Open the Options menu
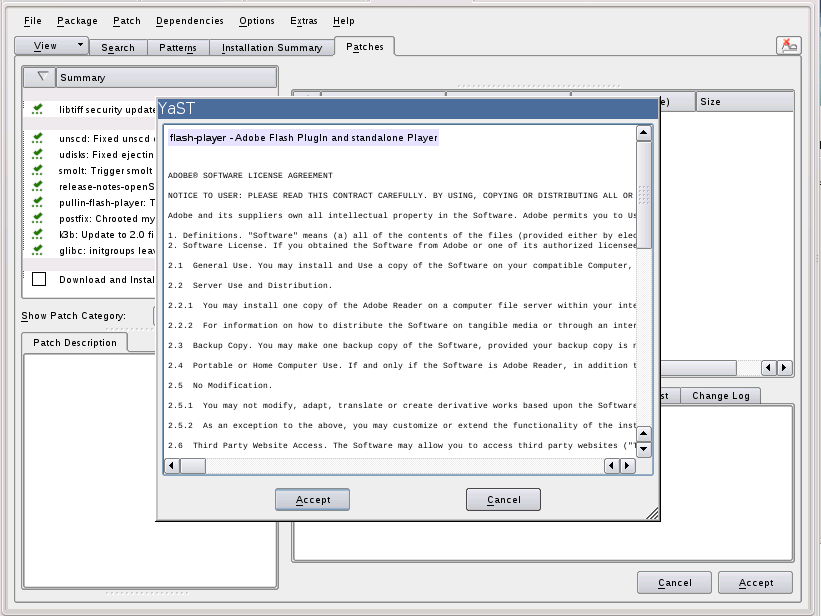821x616 pixels. coord(257,21)
